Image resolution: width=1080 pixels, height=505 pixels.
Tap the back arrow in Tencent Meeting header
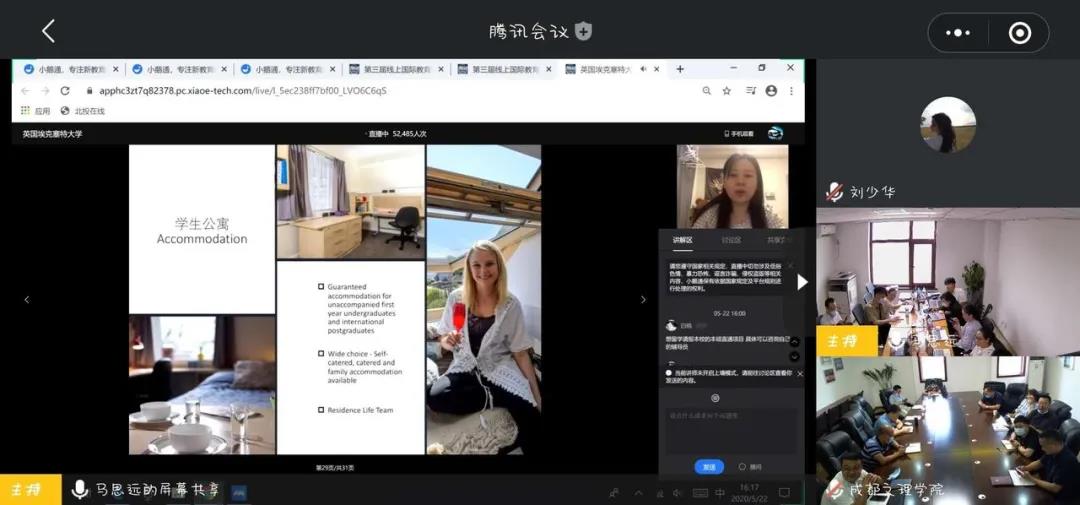coord(48,32)
